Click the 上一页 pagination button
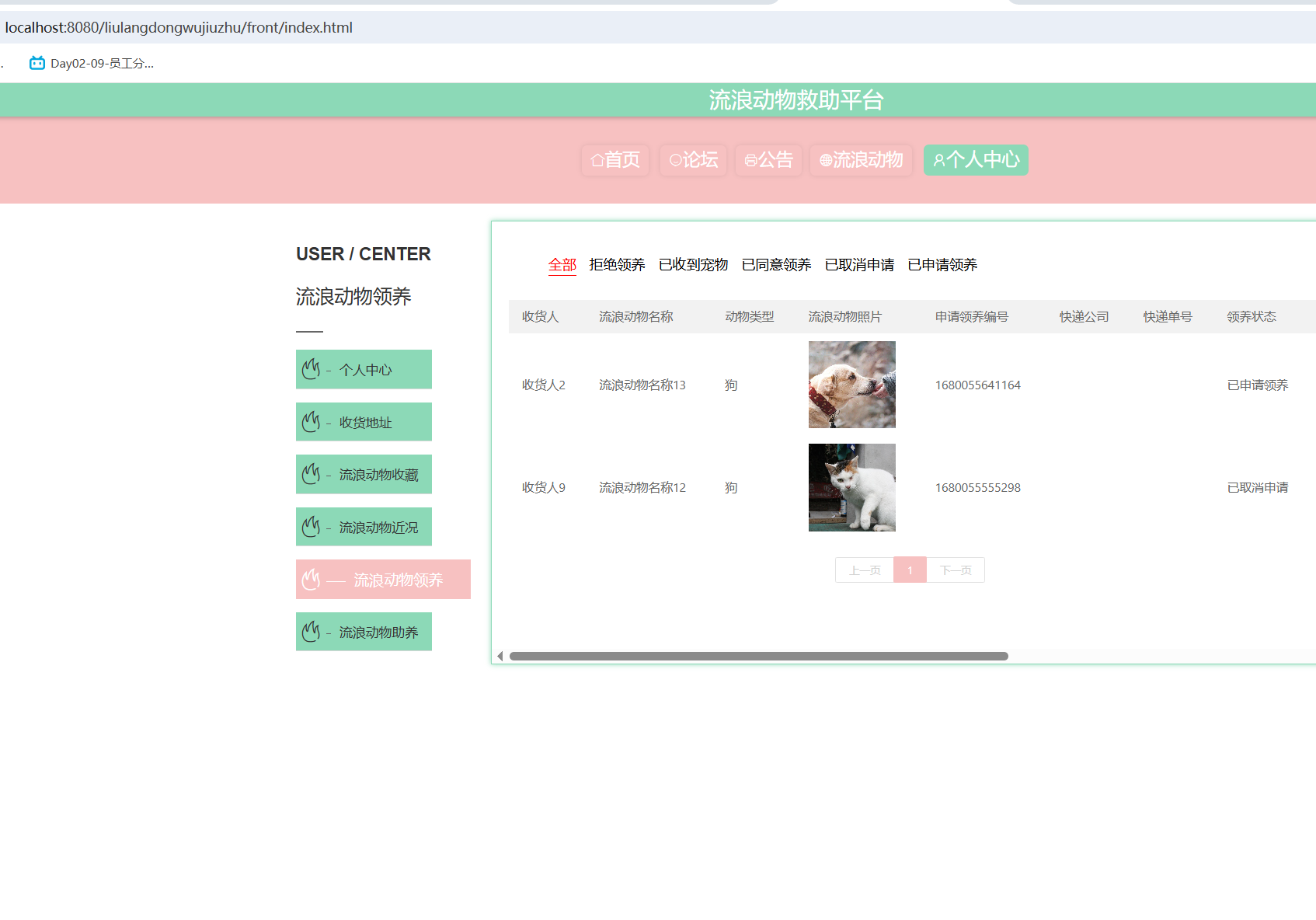1316x920 pixels. (x=864, y=570)
